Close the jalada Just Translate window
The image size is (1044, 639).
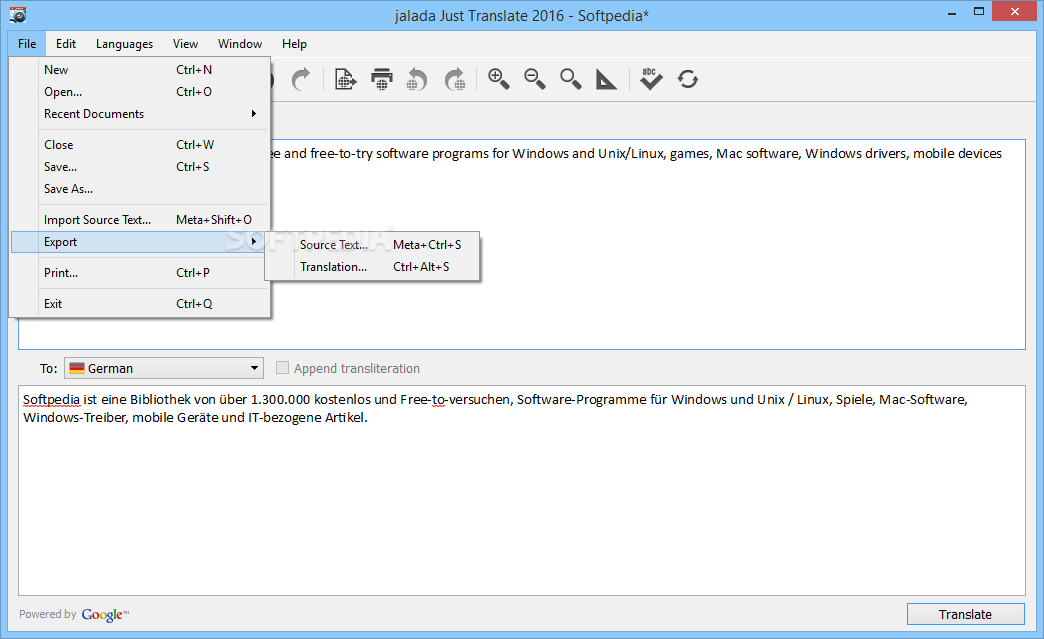click(1015, 11)
